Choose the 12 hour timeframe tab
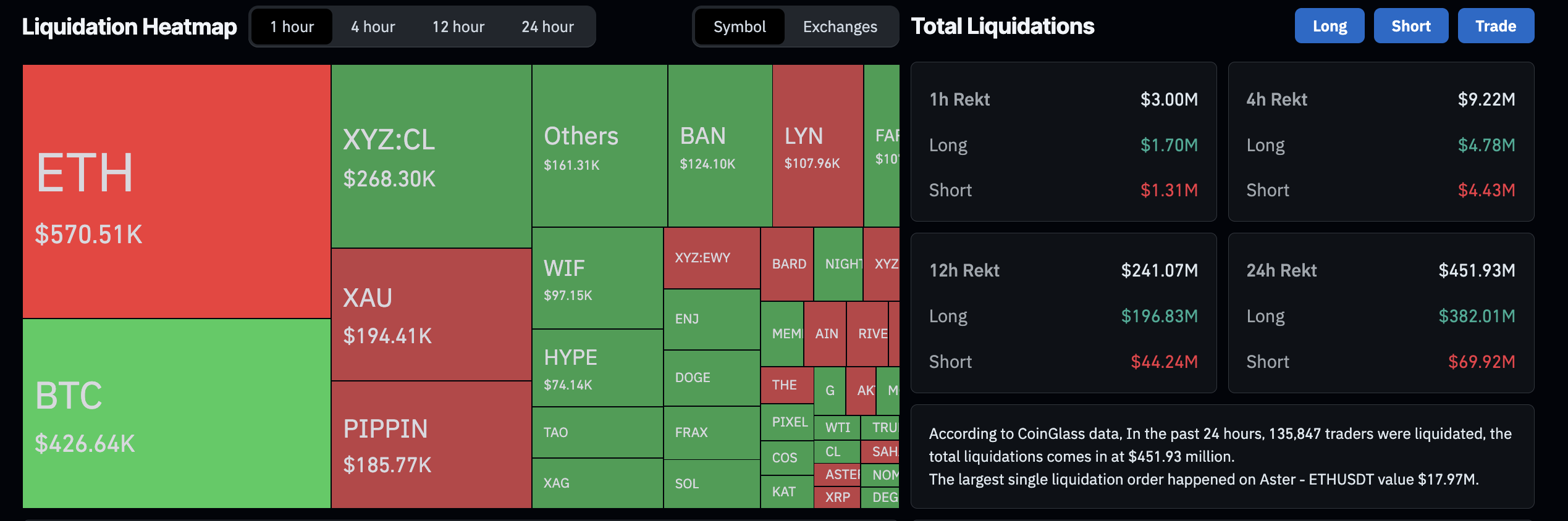 (458, 27)
